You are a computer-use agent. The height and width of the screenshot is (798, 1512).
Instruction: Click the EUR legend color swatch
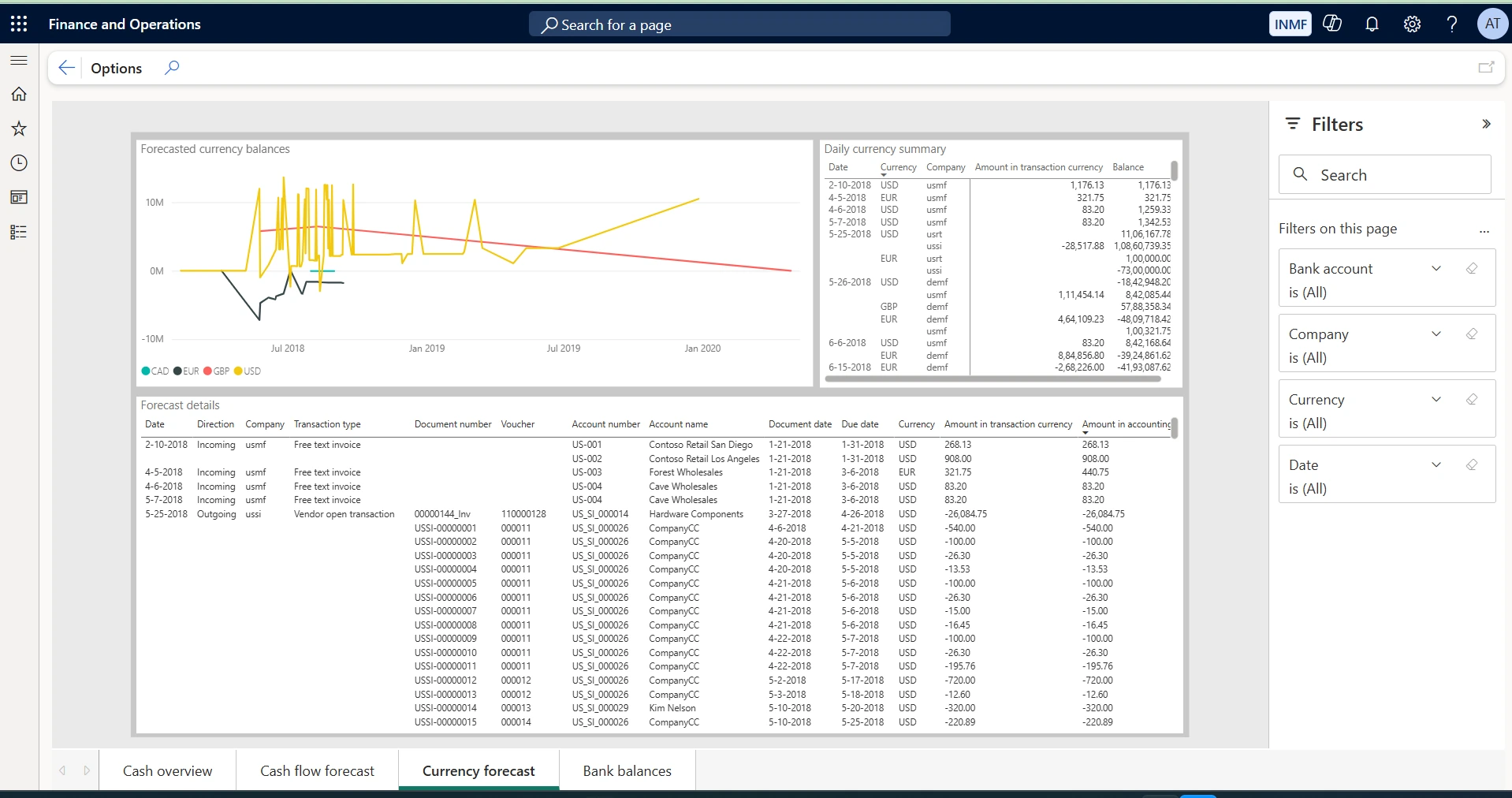[177, 371]
